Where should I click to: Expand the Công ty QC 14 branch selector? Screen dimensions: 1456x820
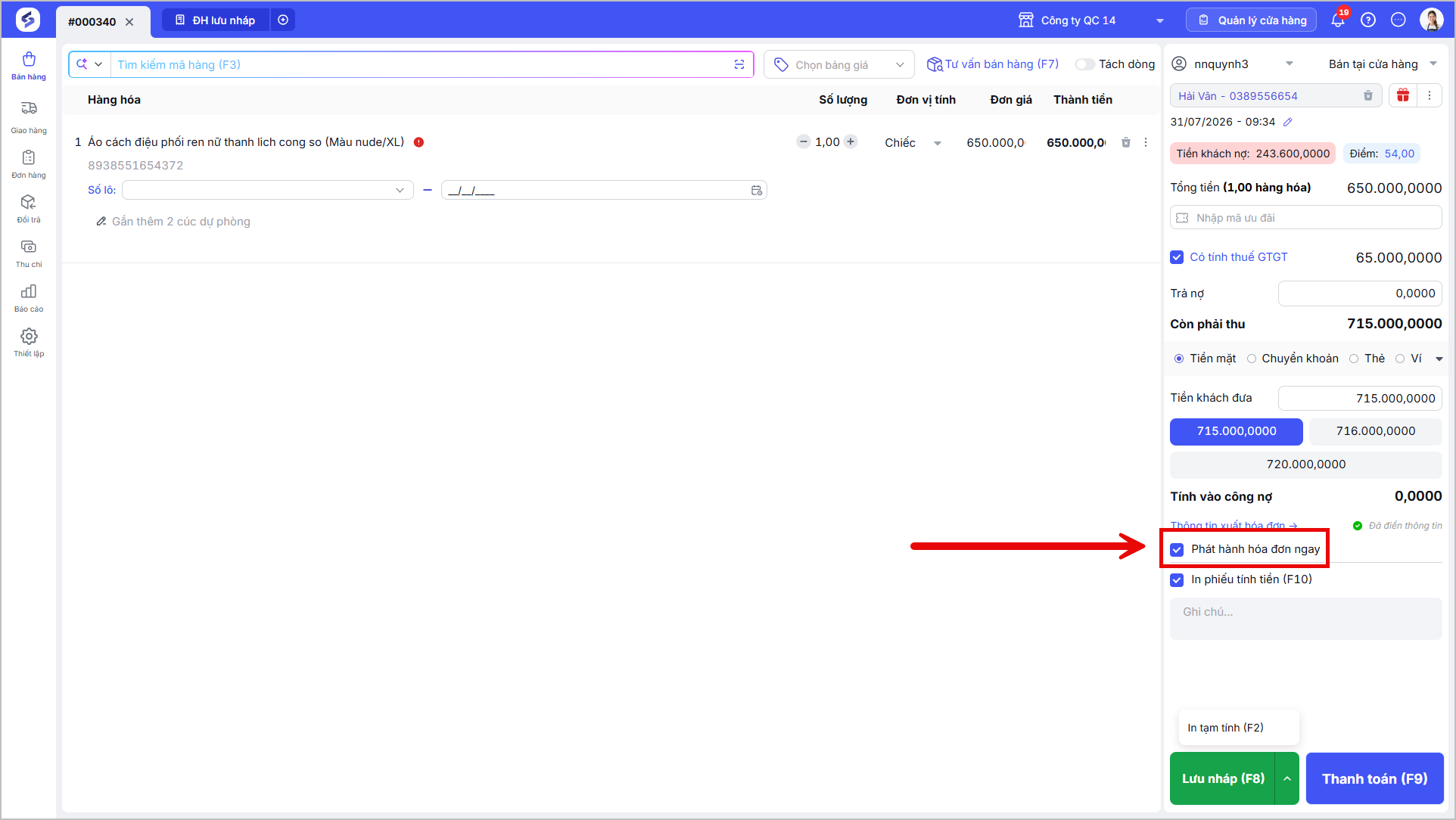point(1090,20)
